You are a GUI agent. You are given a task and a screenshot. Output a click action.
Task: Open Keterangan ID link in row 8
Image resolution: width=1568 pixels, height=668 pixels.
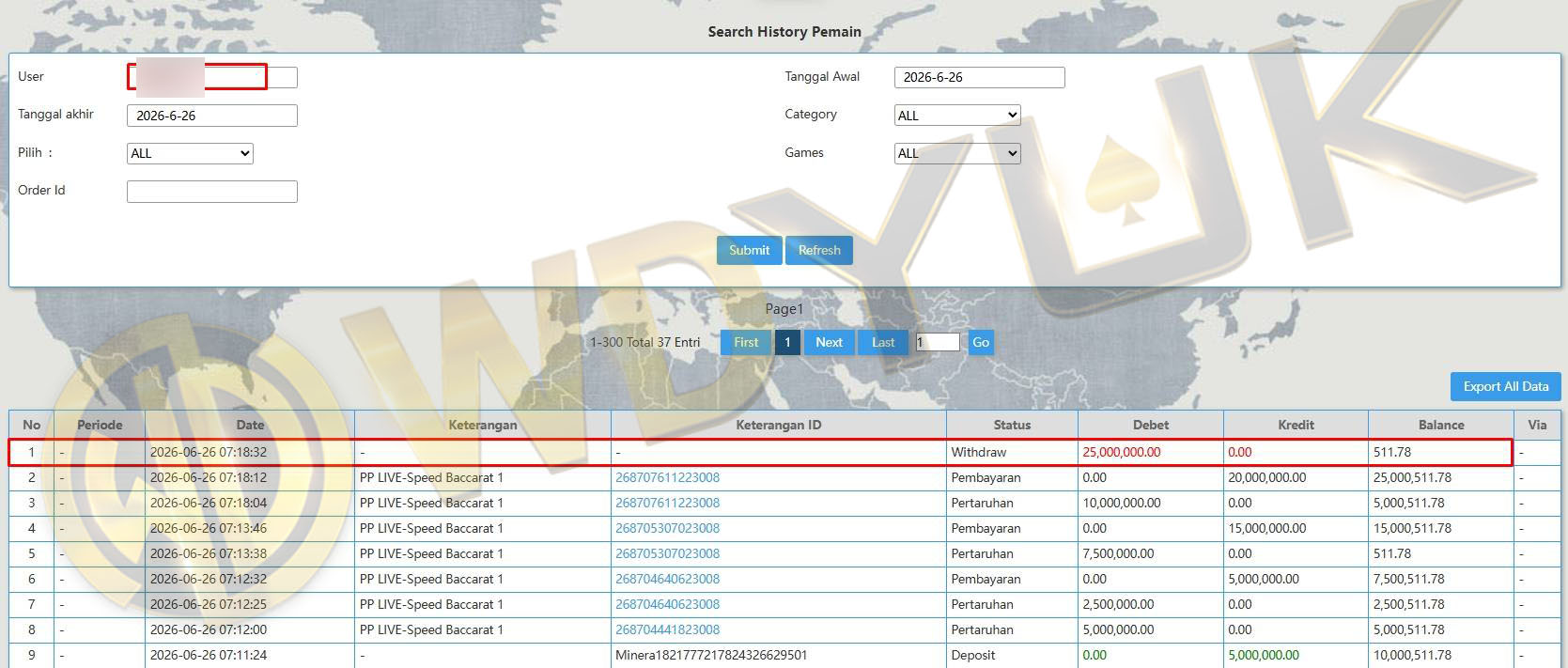tap(668, 629)
